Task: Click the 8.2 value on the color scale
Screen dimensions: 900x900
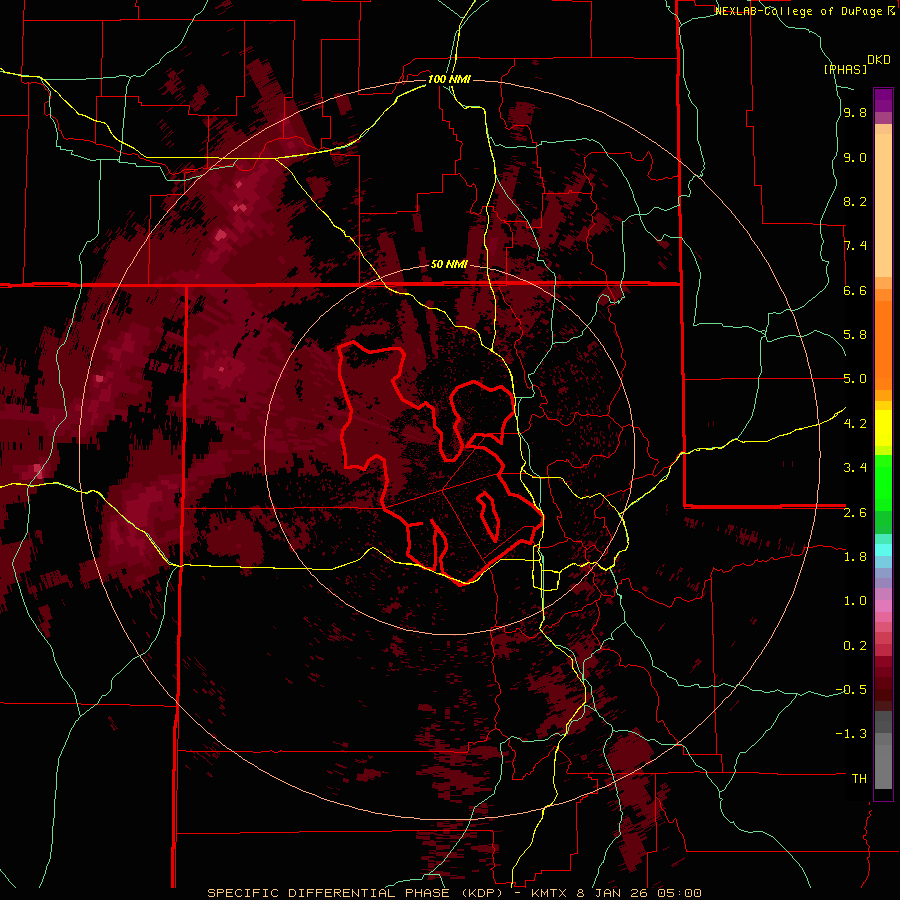Action: [x=855, y=202]
